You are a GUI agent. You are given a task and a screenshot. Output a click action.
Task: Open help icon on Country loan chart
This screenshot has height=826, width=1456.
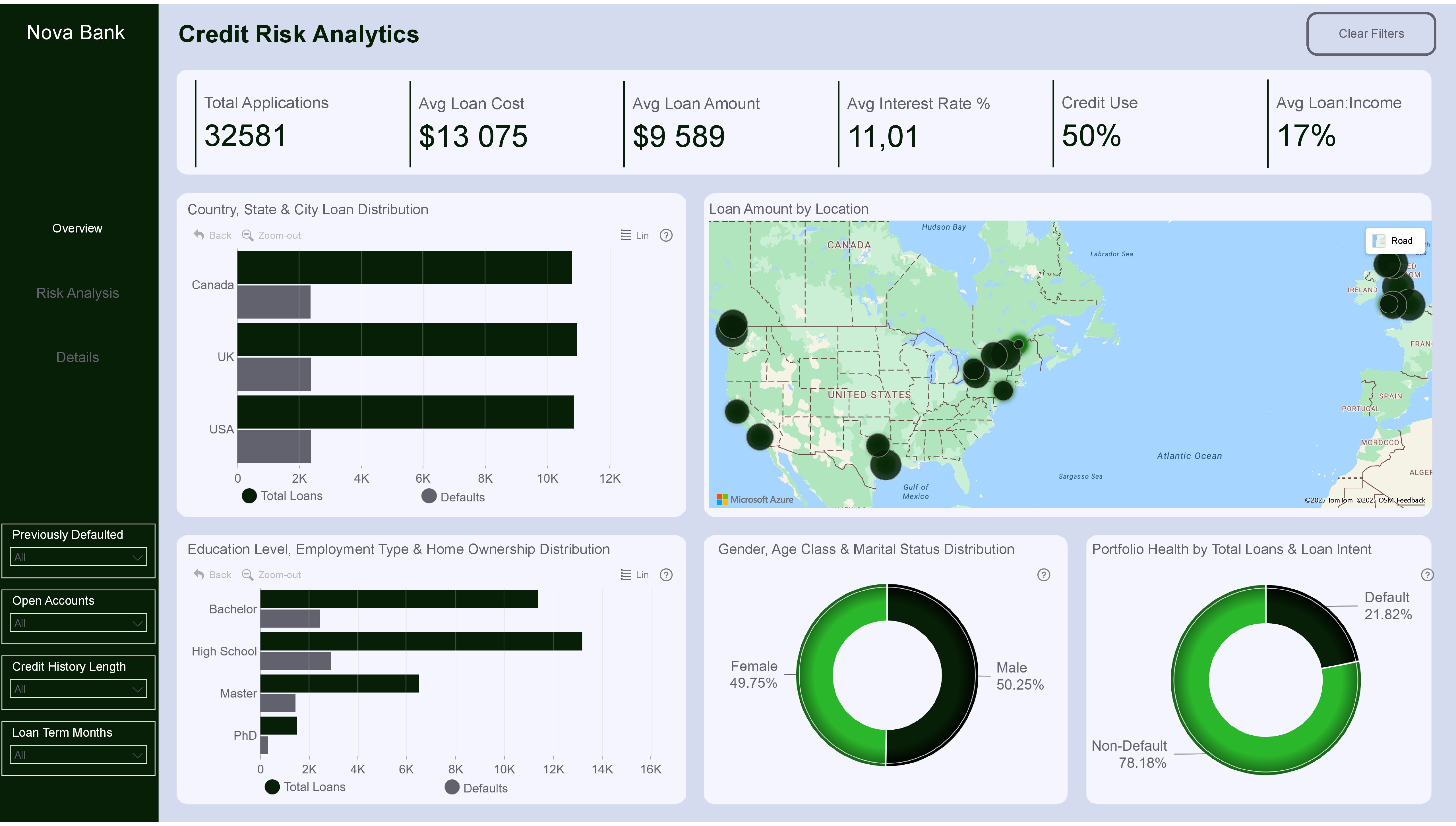coord(666,235)
